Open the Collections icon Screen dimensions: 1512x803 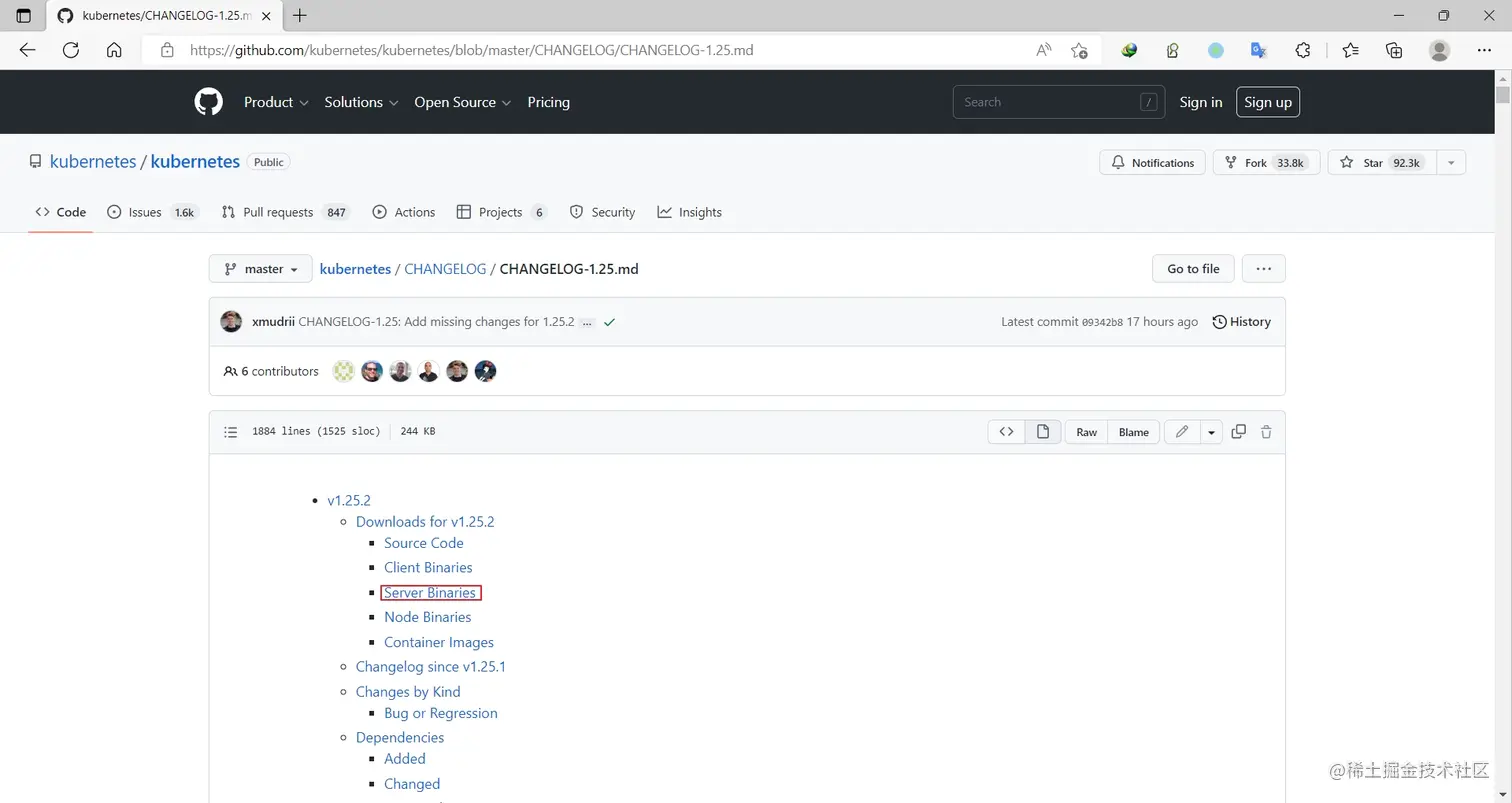click(1394, 50)
